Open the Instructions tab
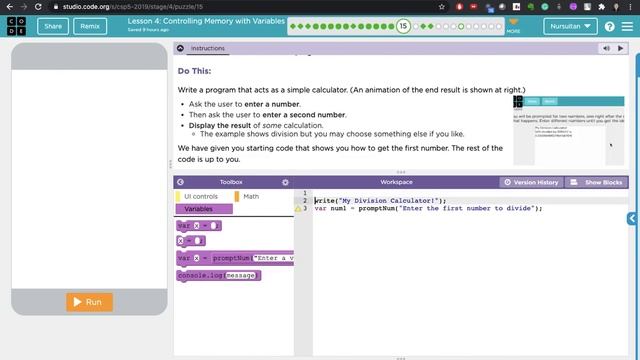The width and height of the screenshot is (640, 360). click(x=207, y=48)
